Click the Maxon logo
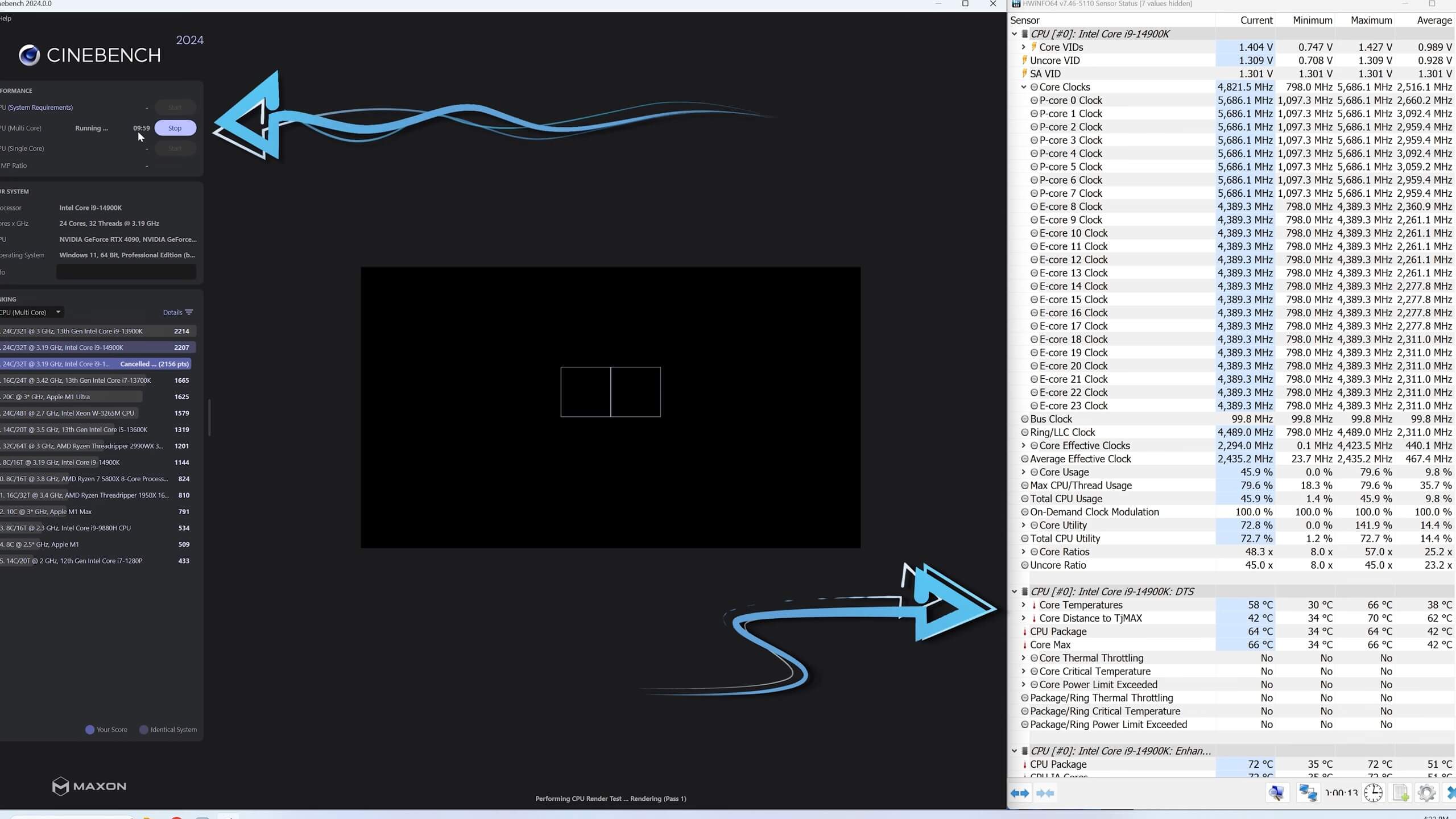1456x819 pixels. click(89, 786)
